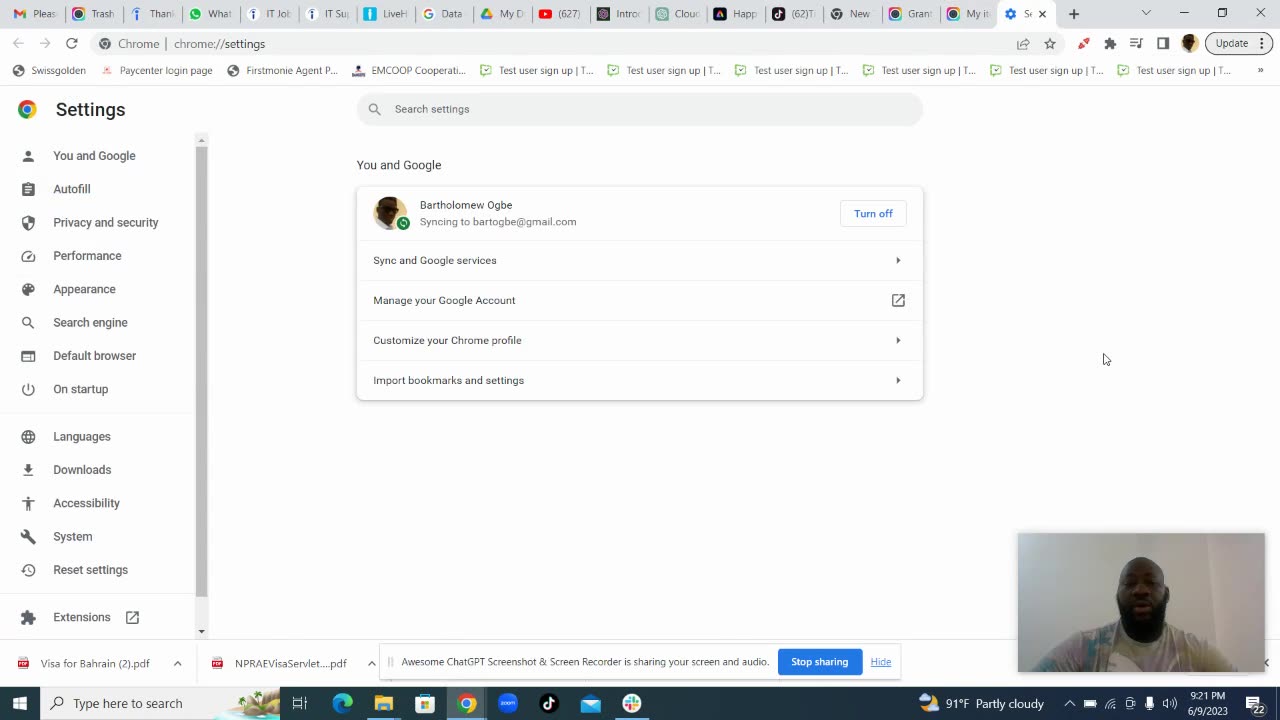Viewport: 1280px width, 720px height.
Task: Click the red extension icon in toolbar
Action: click(x=1084, y=44)
